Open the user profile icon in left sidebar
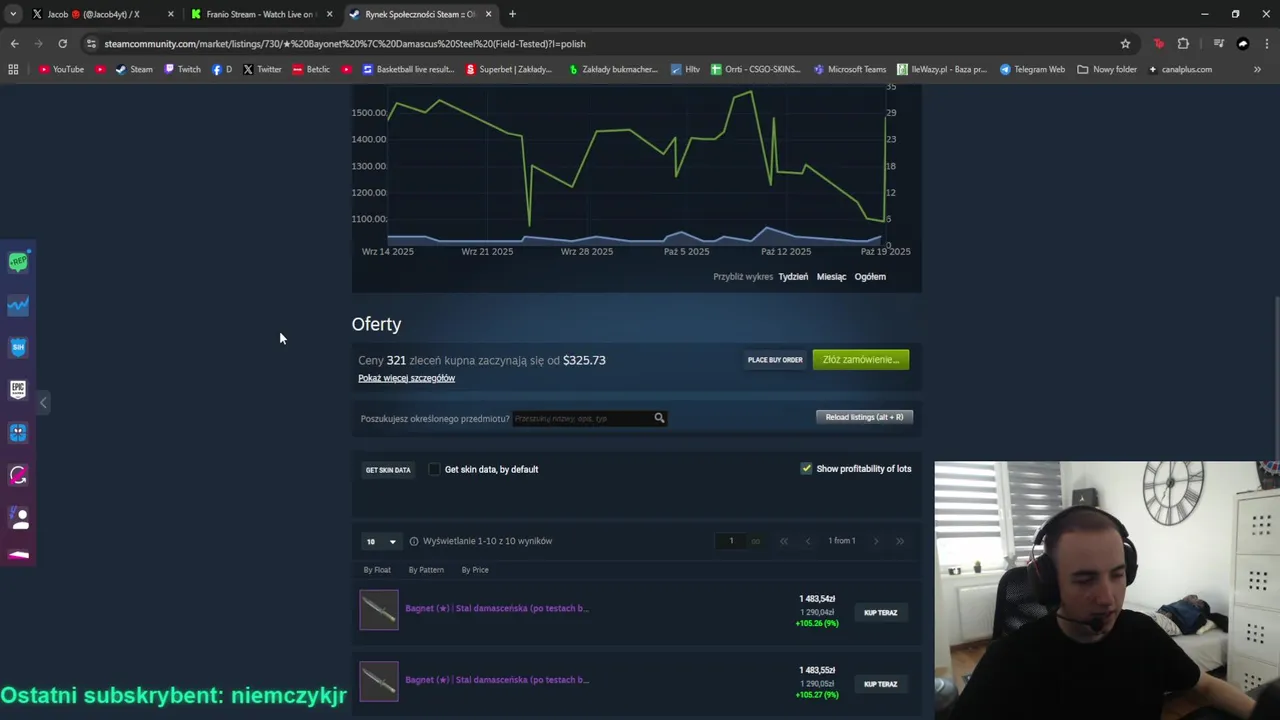This screenshot has width=1280, height=720. [x=18, y=518]
